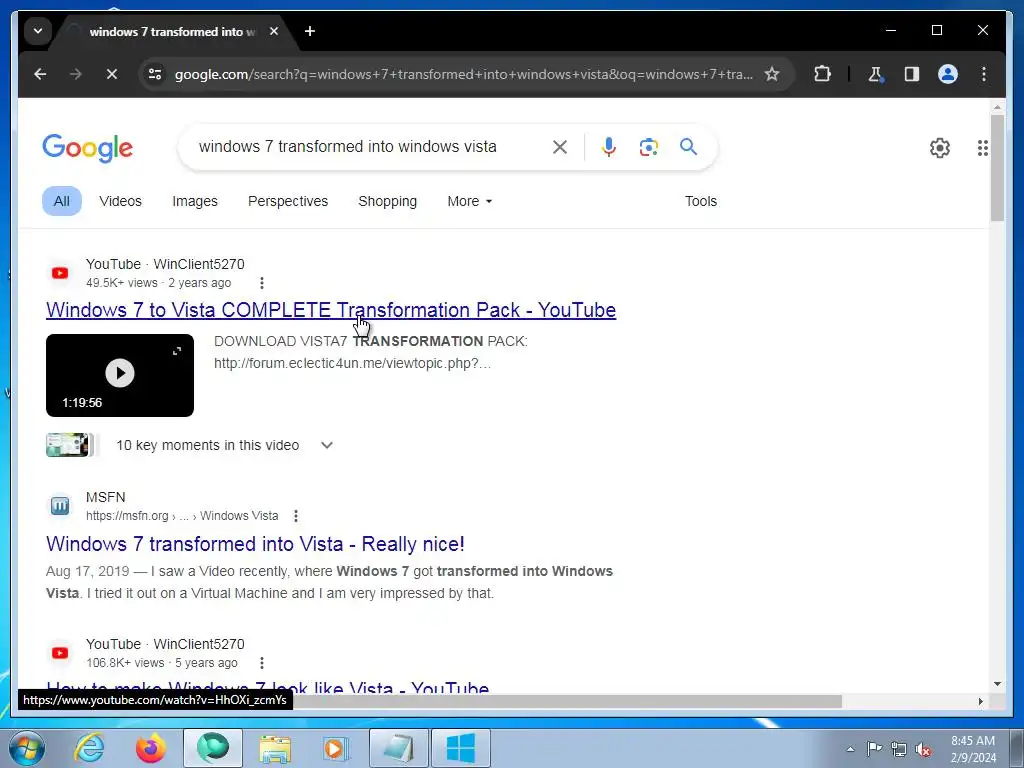Bookmark this page with the star icon
This screenshot has width=1024, height=768.
point(772,74)
